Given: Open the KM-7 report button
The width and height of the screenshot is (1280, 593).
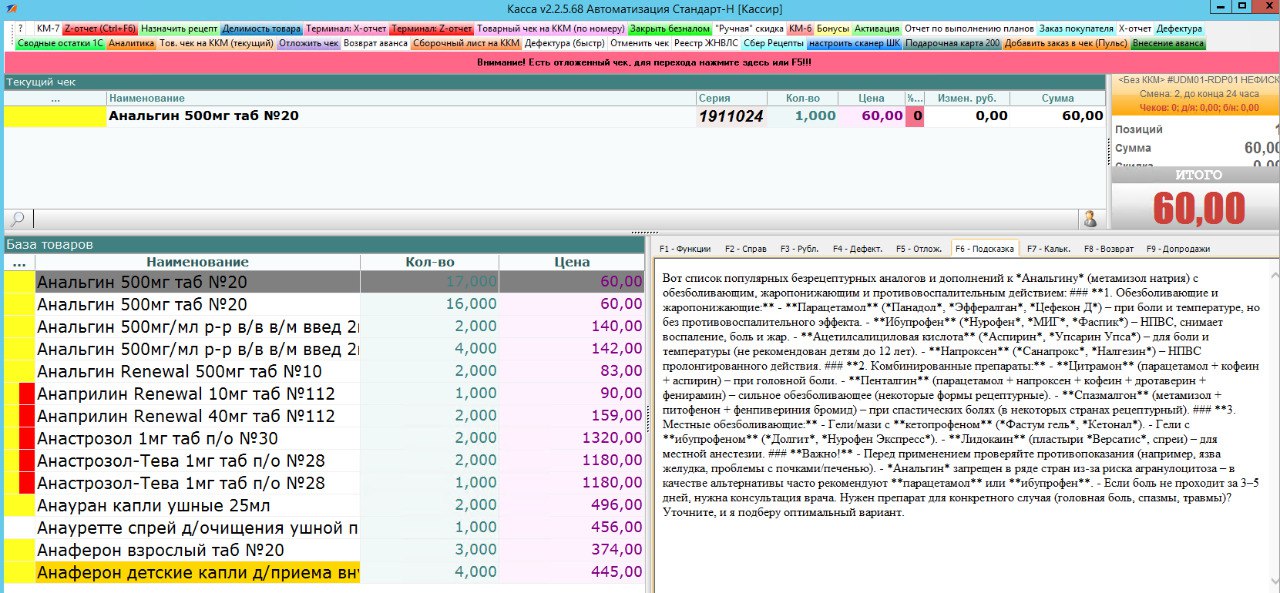Looking at the screenshot, I should pos(48,29).
